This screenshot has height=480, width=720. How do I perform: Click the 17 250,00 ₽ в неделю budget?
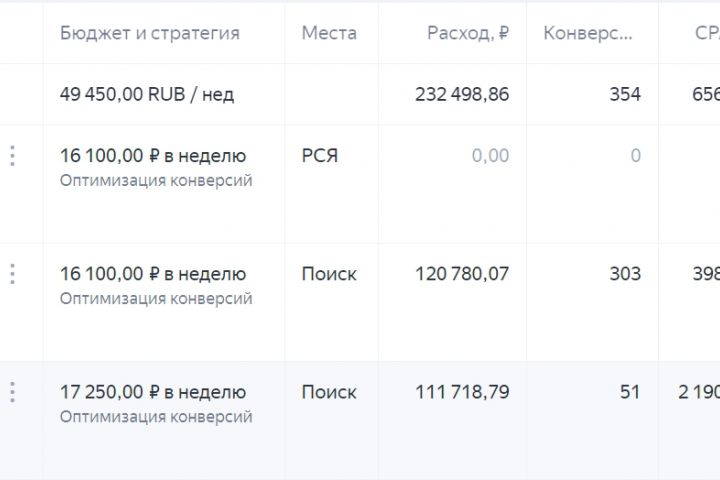[x=153, y=392]
